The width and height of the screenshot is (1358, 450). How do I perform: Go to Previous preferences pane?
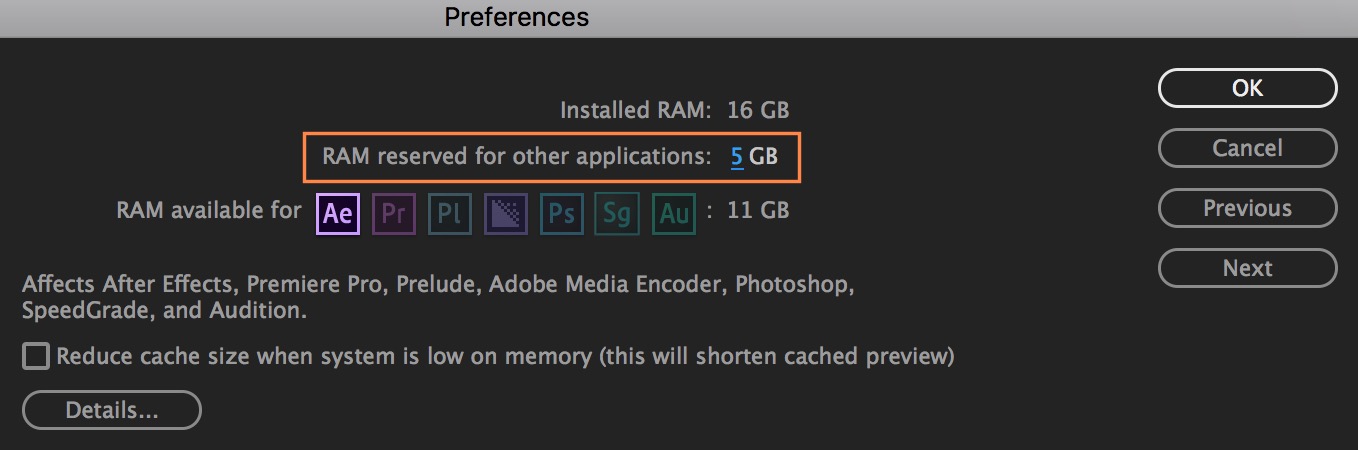click(1247, 208)
